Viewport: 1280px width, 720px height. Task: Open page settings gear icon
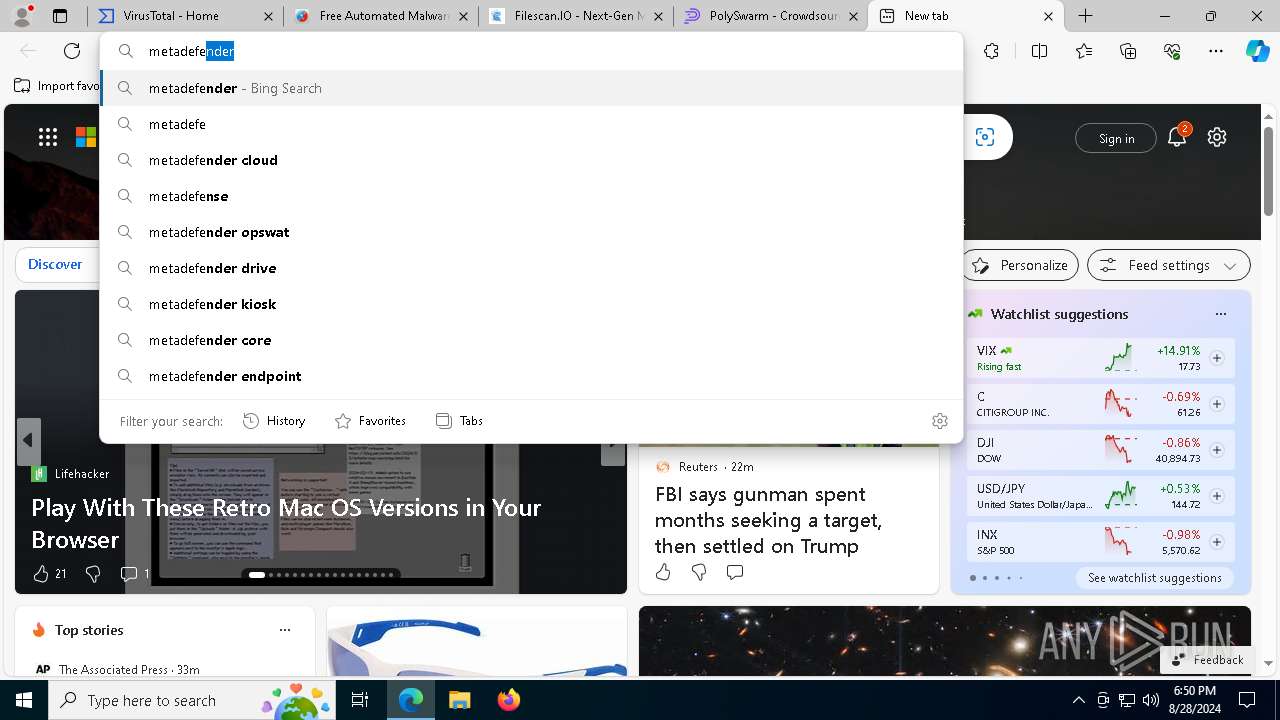coord(1217,137)
